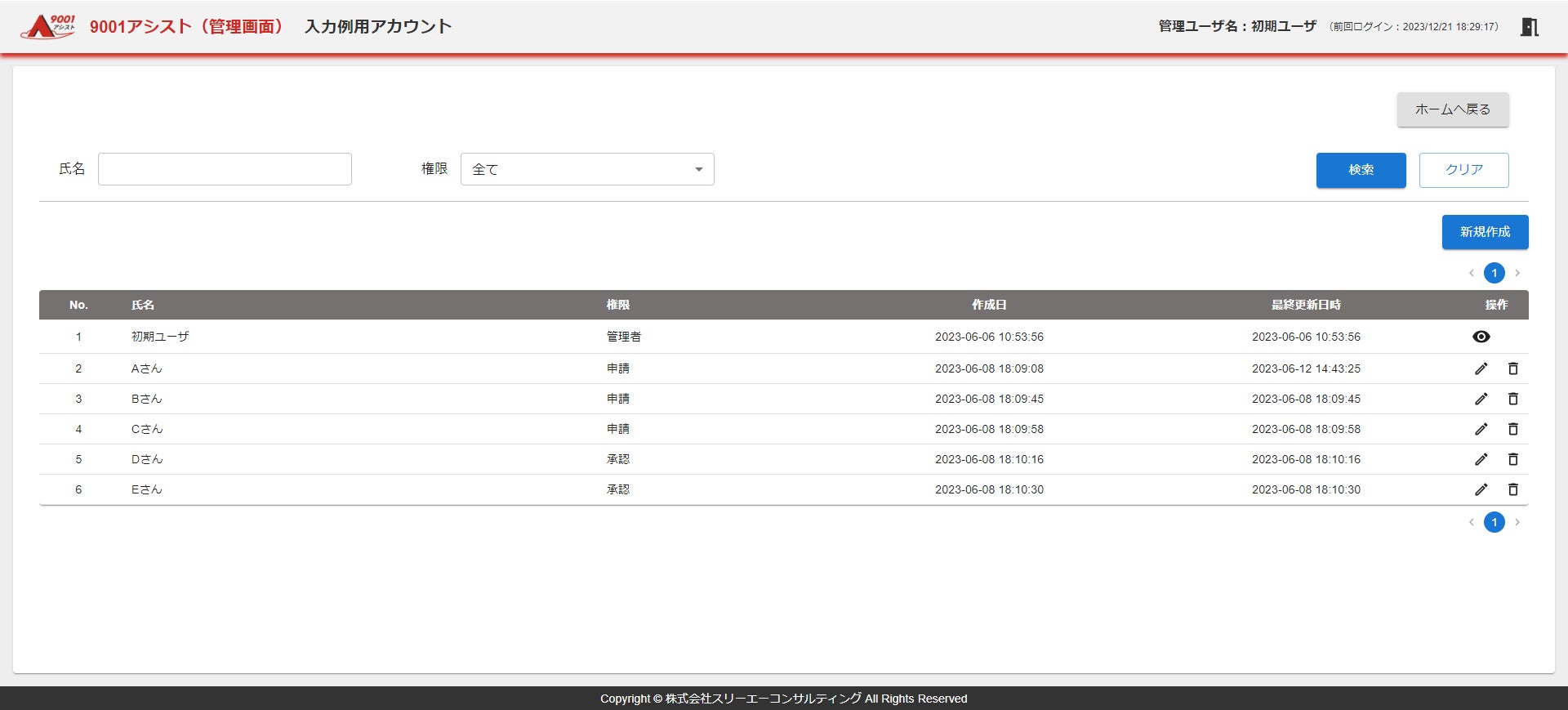Delete Dさん with the trash icon
The width and height of the screenshot is (1568, 710).
1512,459
